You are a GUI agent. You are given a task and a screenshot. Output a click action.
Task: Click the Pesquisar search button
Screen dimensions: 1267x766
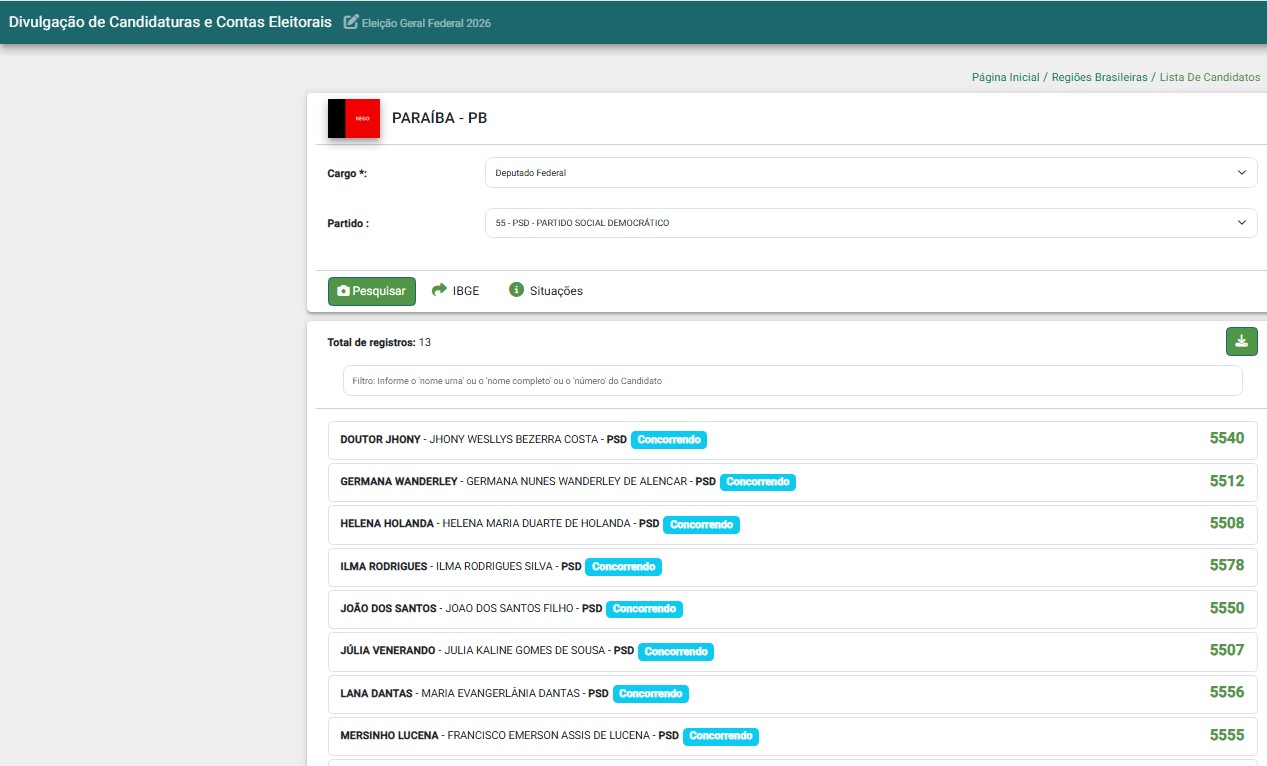coord(372,291)
